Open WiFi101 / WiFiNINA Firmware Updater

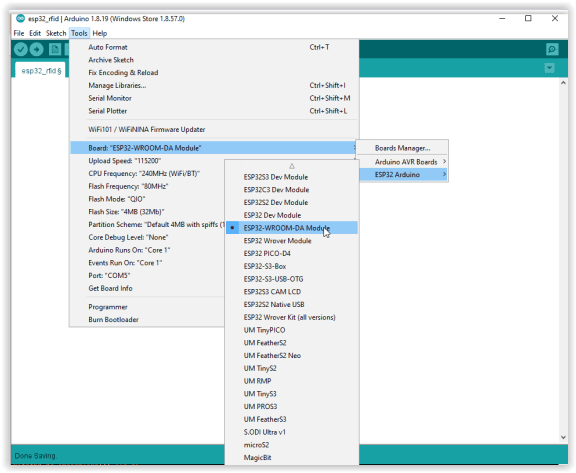coord(214,129)
